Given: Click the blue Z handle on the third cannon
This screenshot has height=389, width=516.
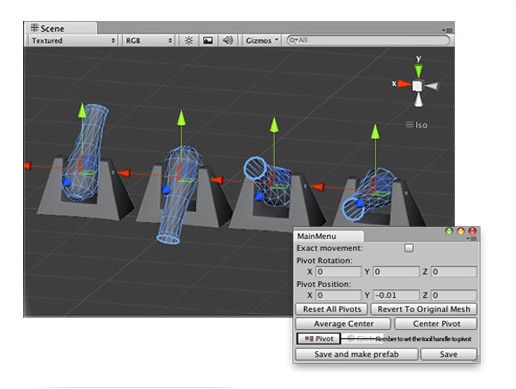Looking at the screenshot, I should click(259, 196).
